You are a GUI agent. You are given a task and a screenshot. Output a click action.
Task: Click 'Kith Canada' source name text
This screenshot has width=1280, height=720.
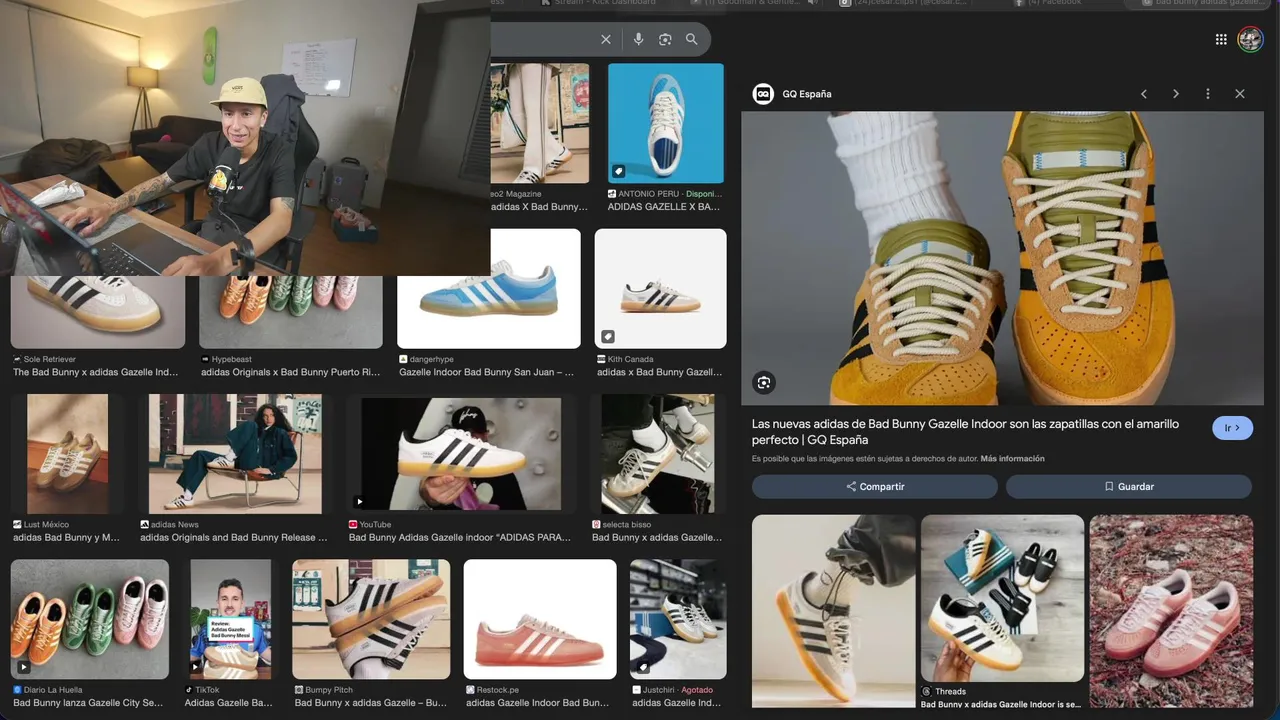tap(631, 359)
